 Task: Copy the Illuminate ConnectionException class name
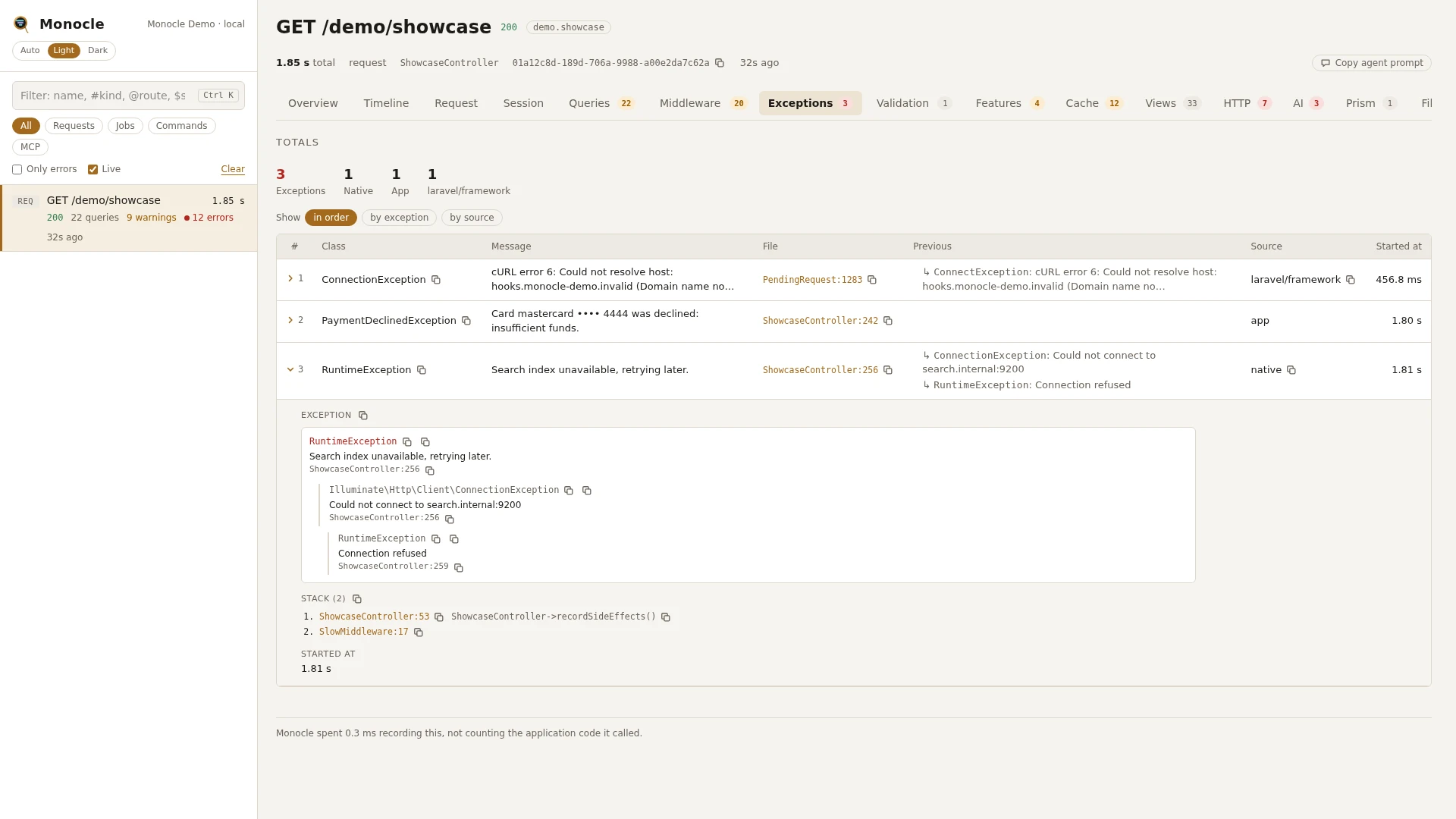tap(569, 491)
